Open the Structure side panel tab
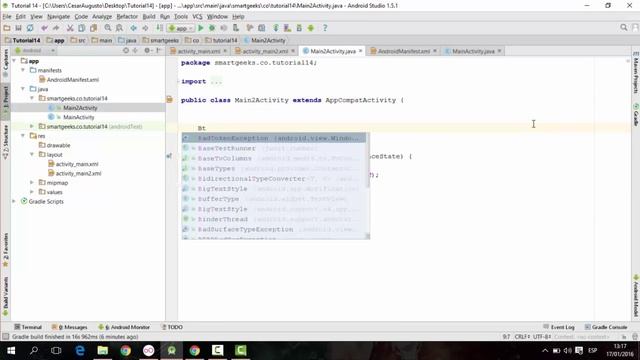Screen dimensions: 640x360 (6, 142)
